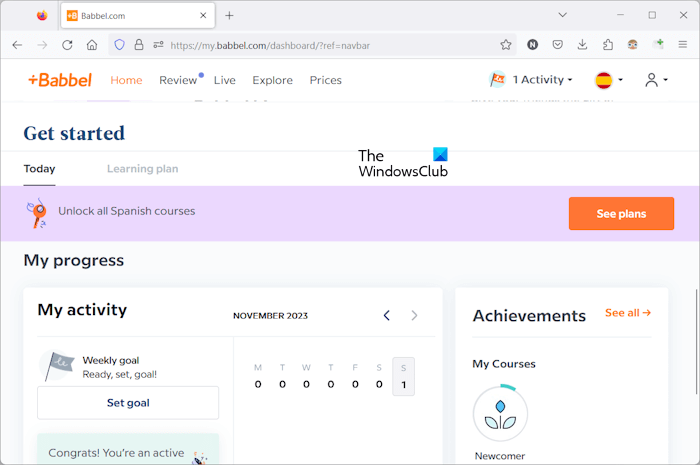Bookmark this page with the star
Screen dimensions: 700x465
pos(505,45)
